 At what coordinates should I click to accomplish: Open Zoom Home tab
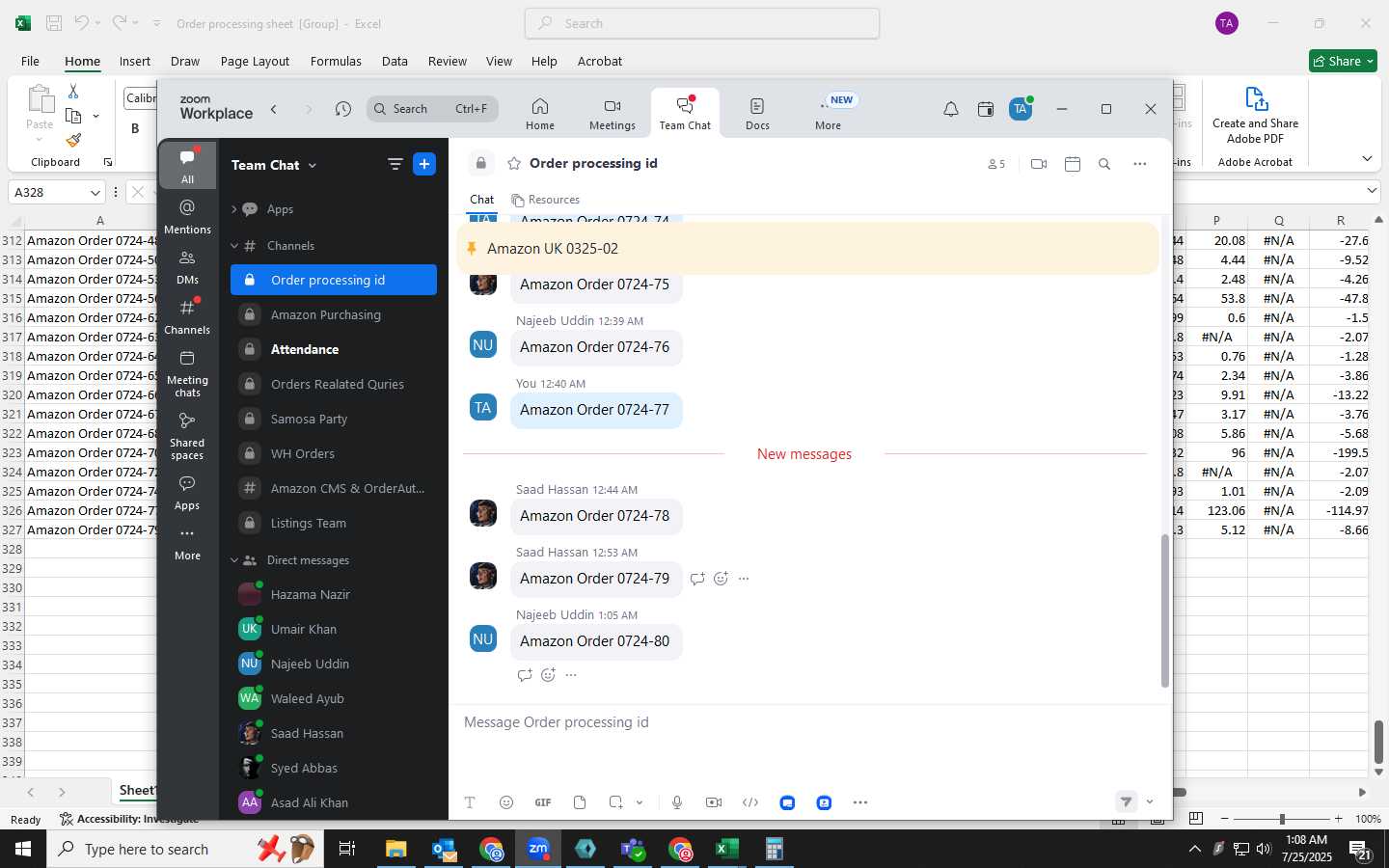coord(540,114)
